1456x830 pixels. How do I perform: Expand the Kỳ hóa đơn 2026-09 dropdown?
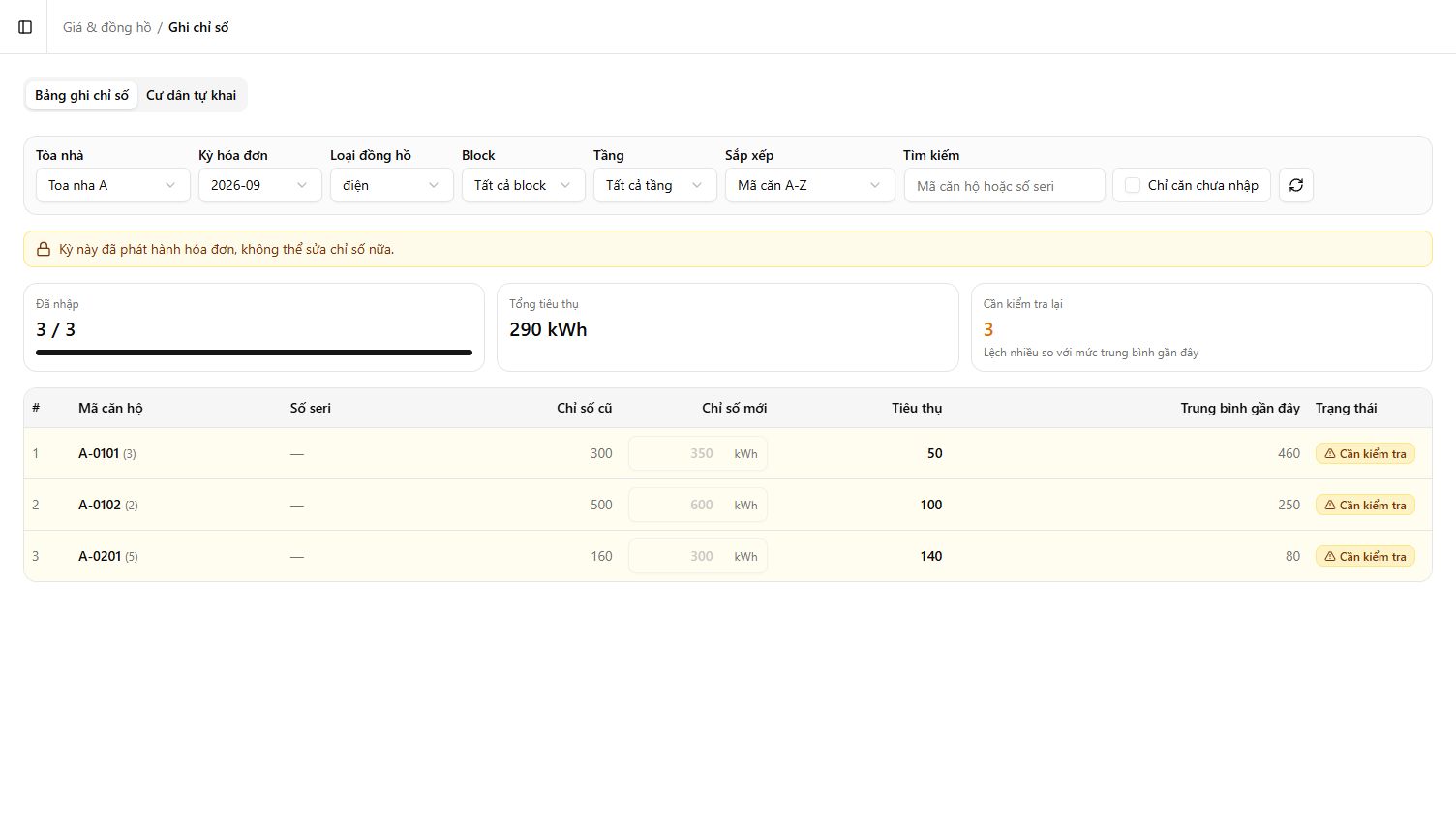click(260, 185)
